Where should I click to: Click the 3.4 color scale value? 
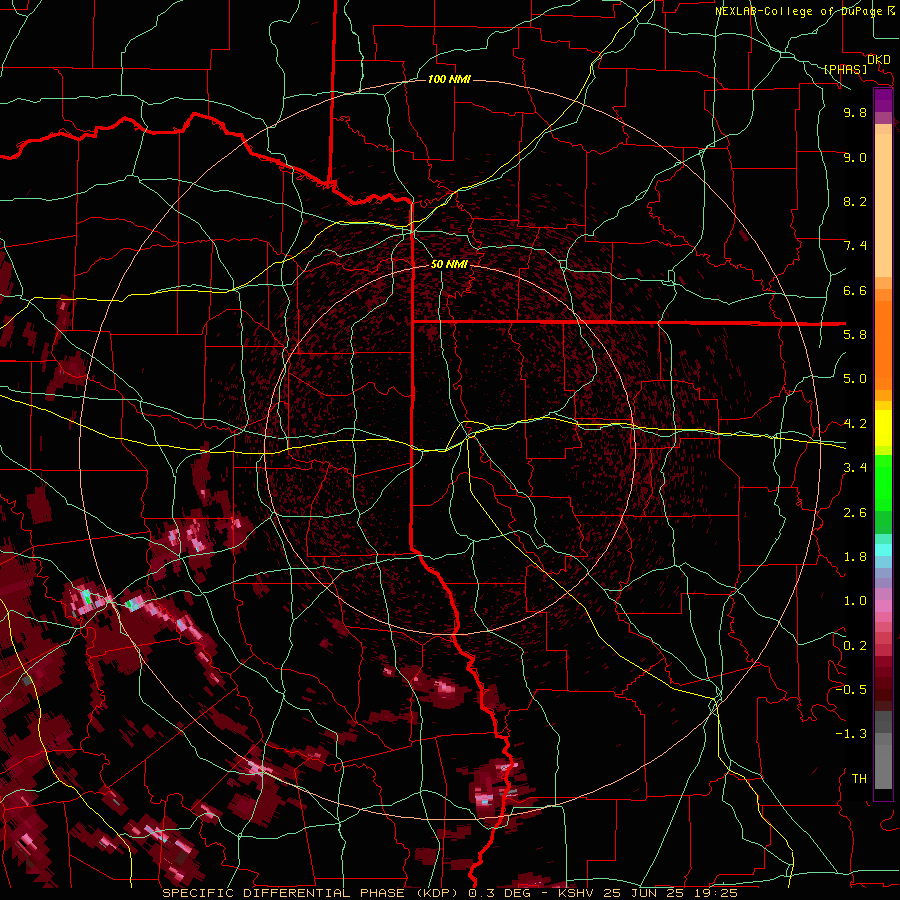tap(855, 468)
